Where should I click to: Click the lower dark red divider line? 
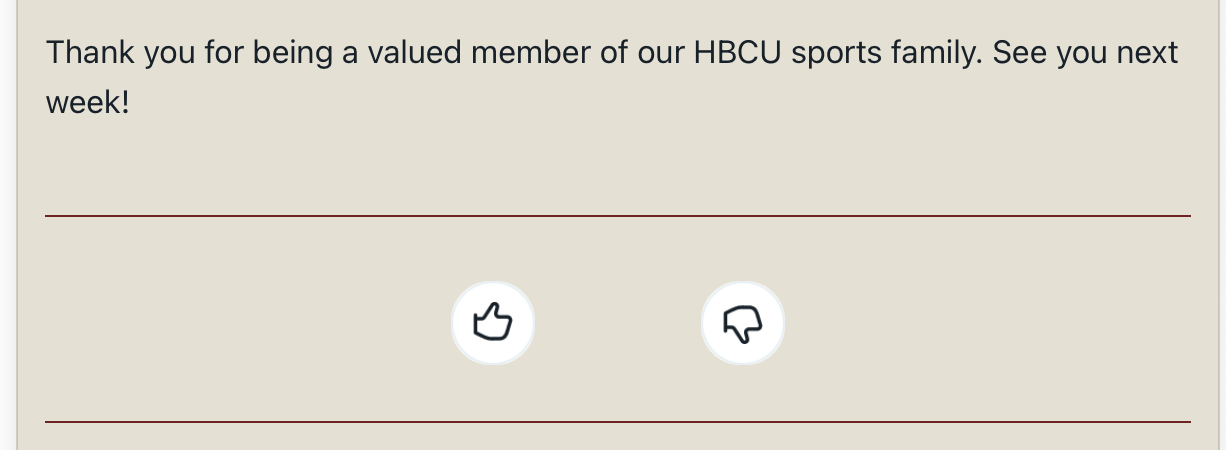[617, 422]
